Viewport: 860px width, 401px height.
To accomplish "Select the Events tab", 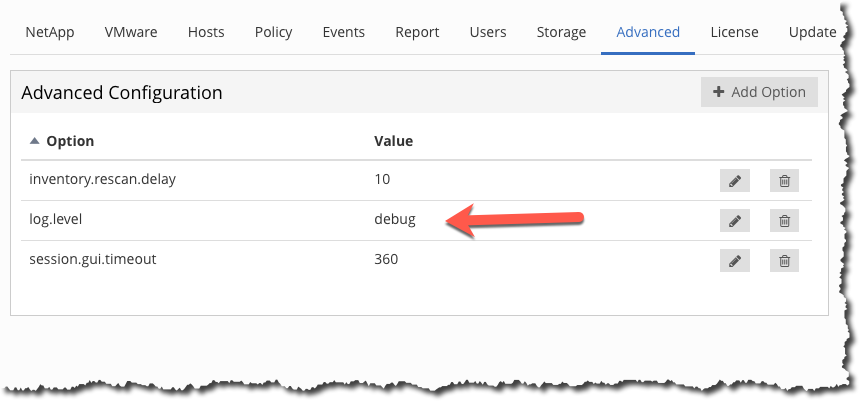I will click(343, 32).
